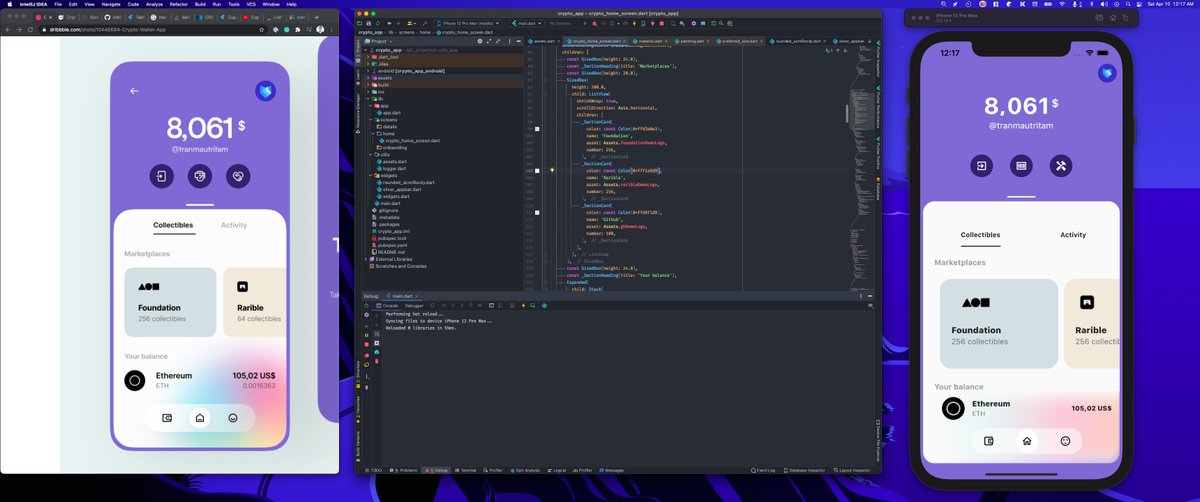Collapse the screens folder in Project tree

coord(373,120)
